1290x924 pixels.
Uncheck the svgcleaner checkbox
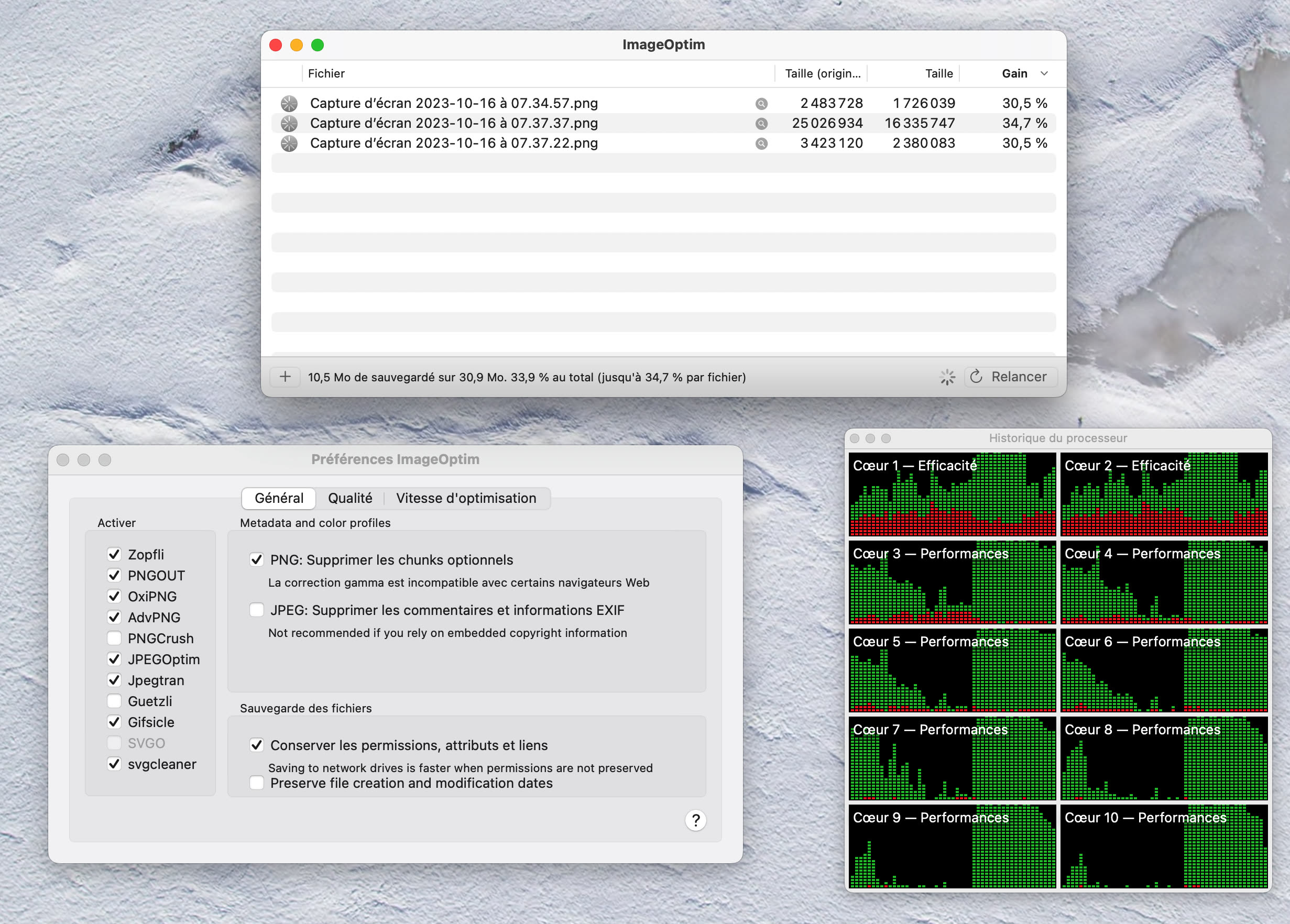[x=114, y=764]
